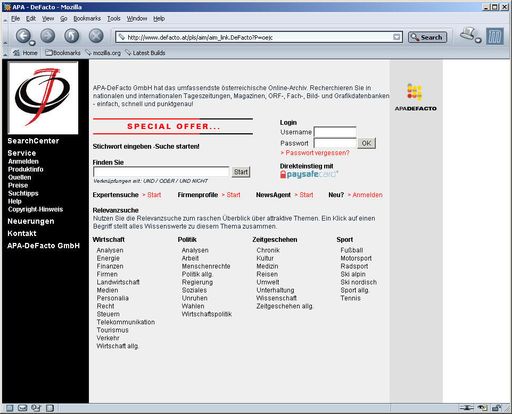Open Tennis under Sport
Screen dimensions: 512x414
coord(350,298)
